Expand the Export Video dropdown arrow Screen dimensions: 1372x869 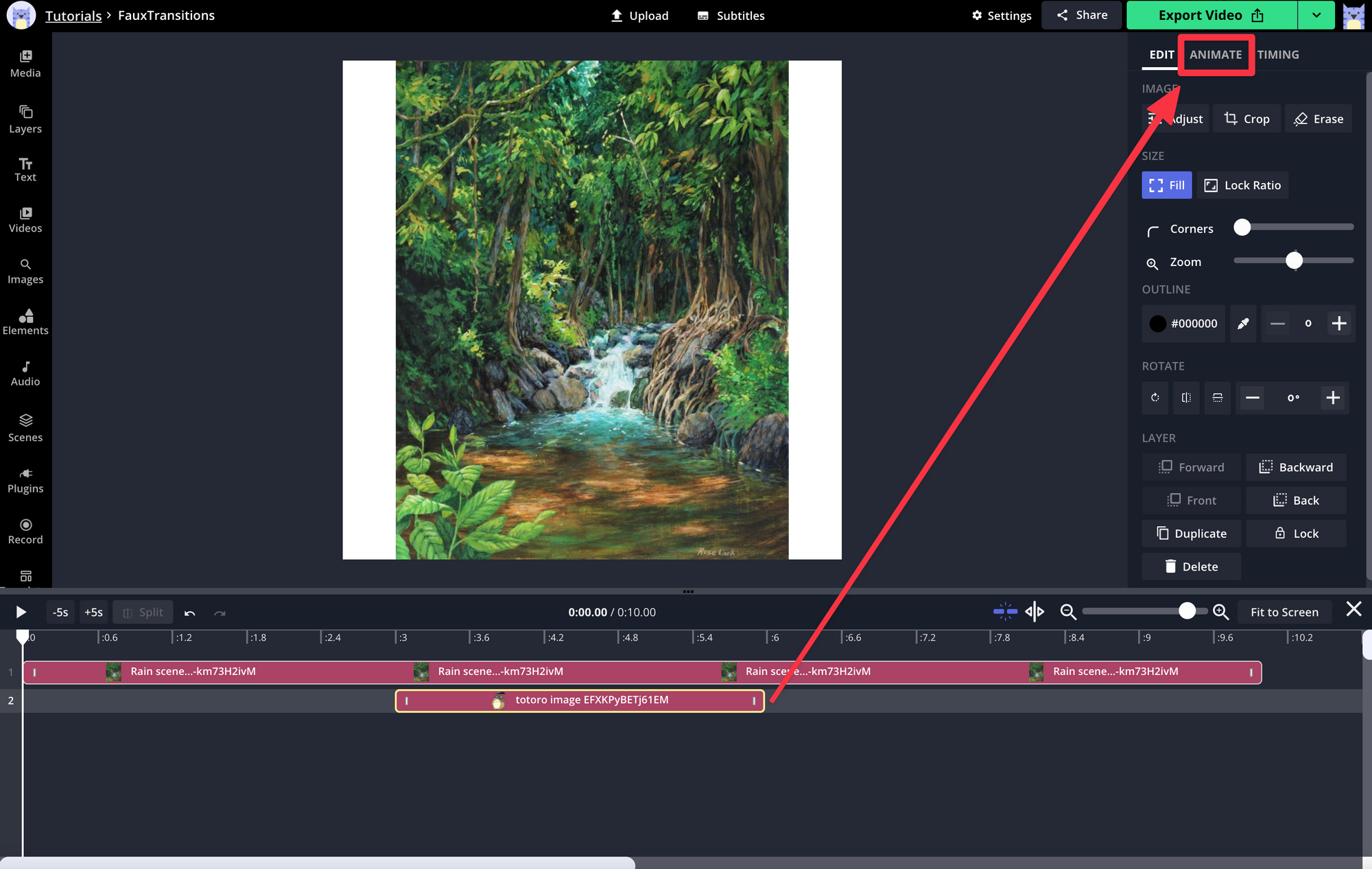(1316, 15)
